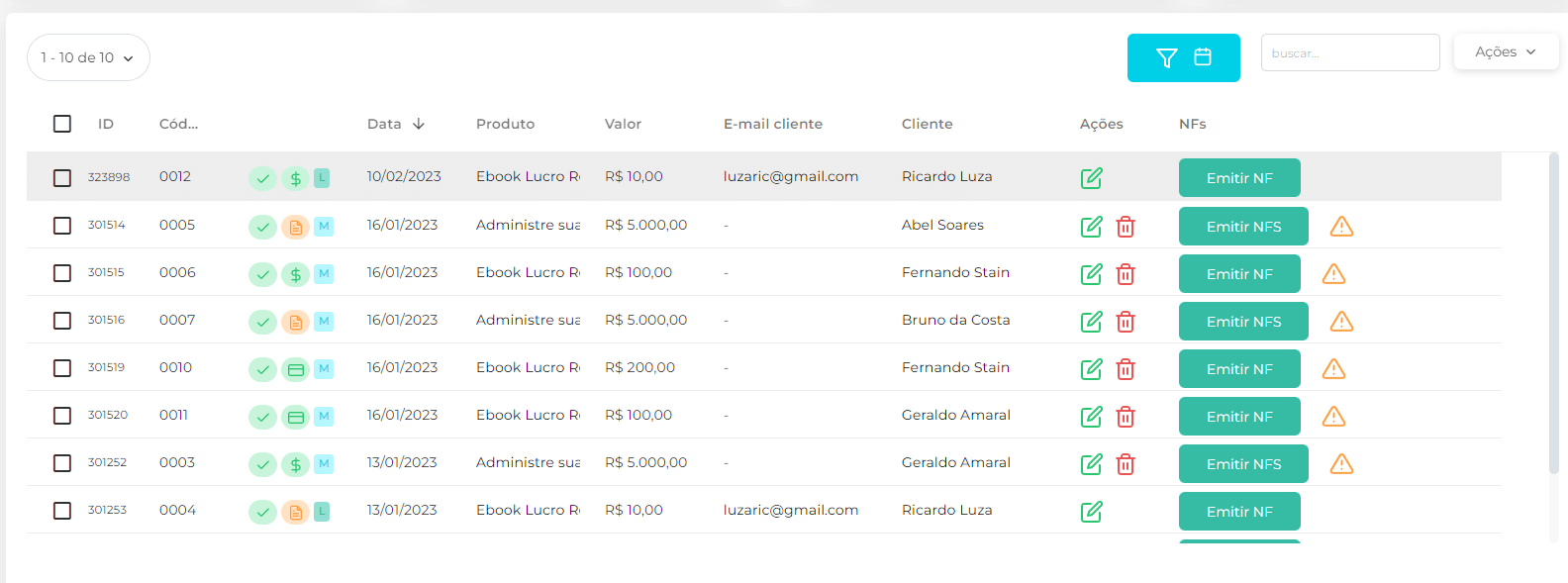The image size is (1568, 583).
Task: Click boleto document icon in row 0005
Action: 295,227
